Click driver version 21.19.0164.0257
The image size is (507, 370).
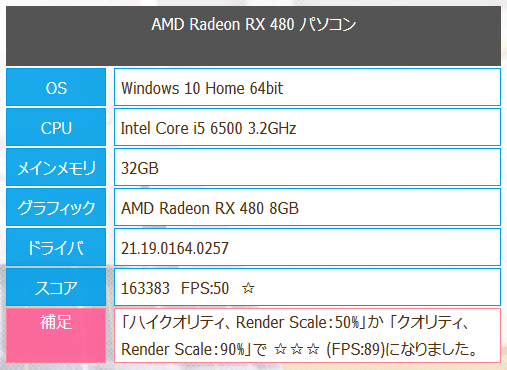pyautogui.click(x=175, y=248)
